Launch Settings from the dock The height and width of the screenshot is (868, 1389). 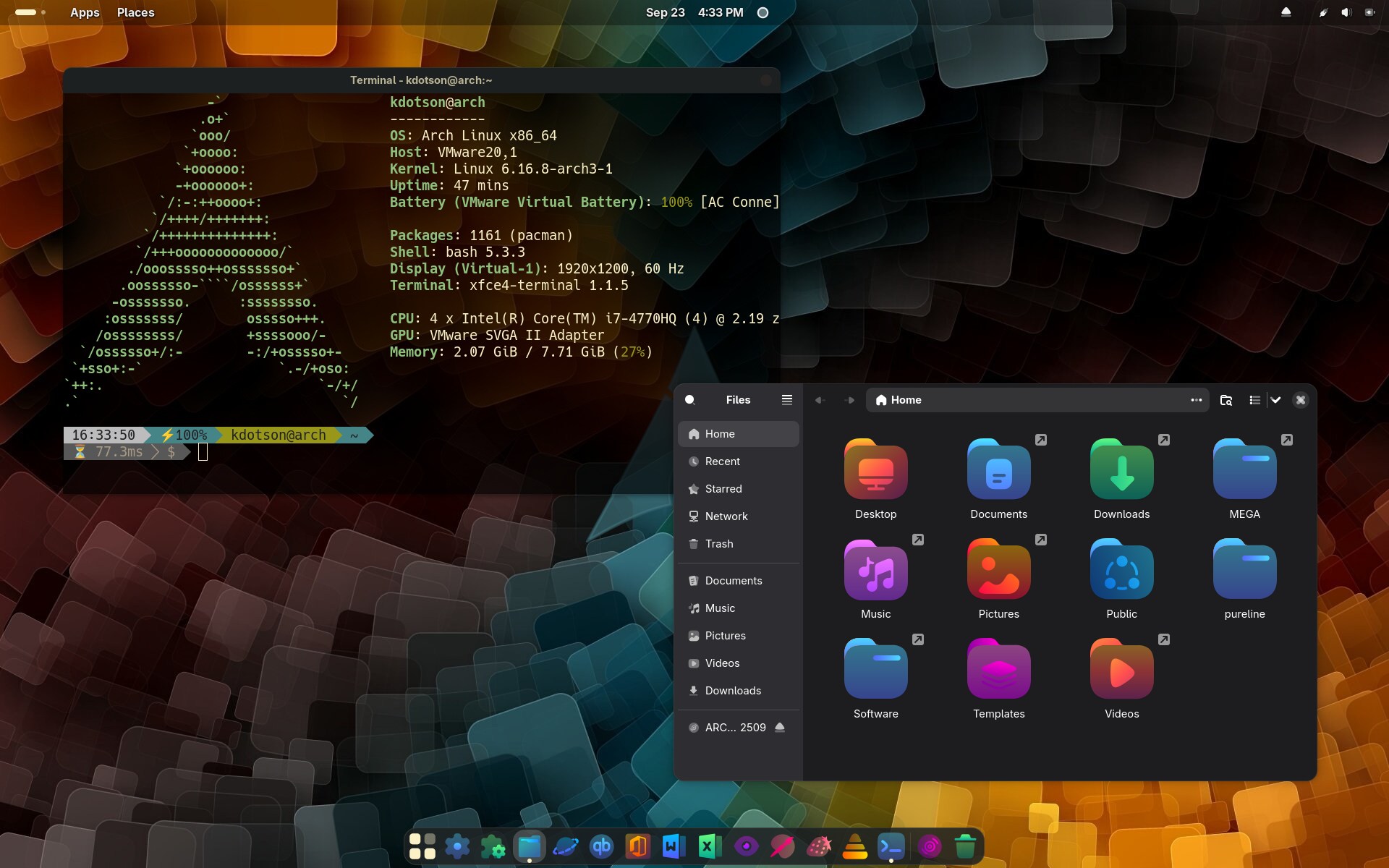click(457, 846)
